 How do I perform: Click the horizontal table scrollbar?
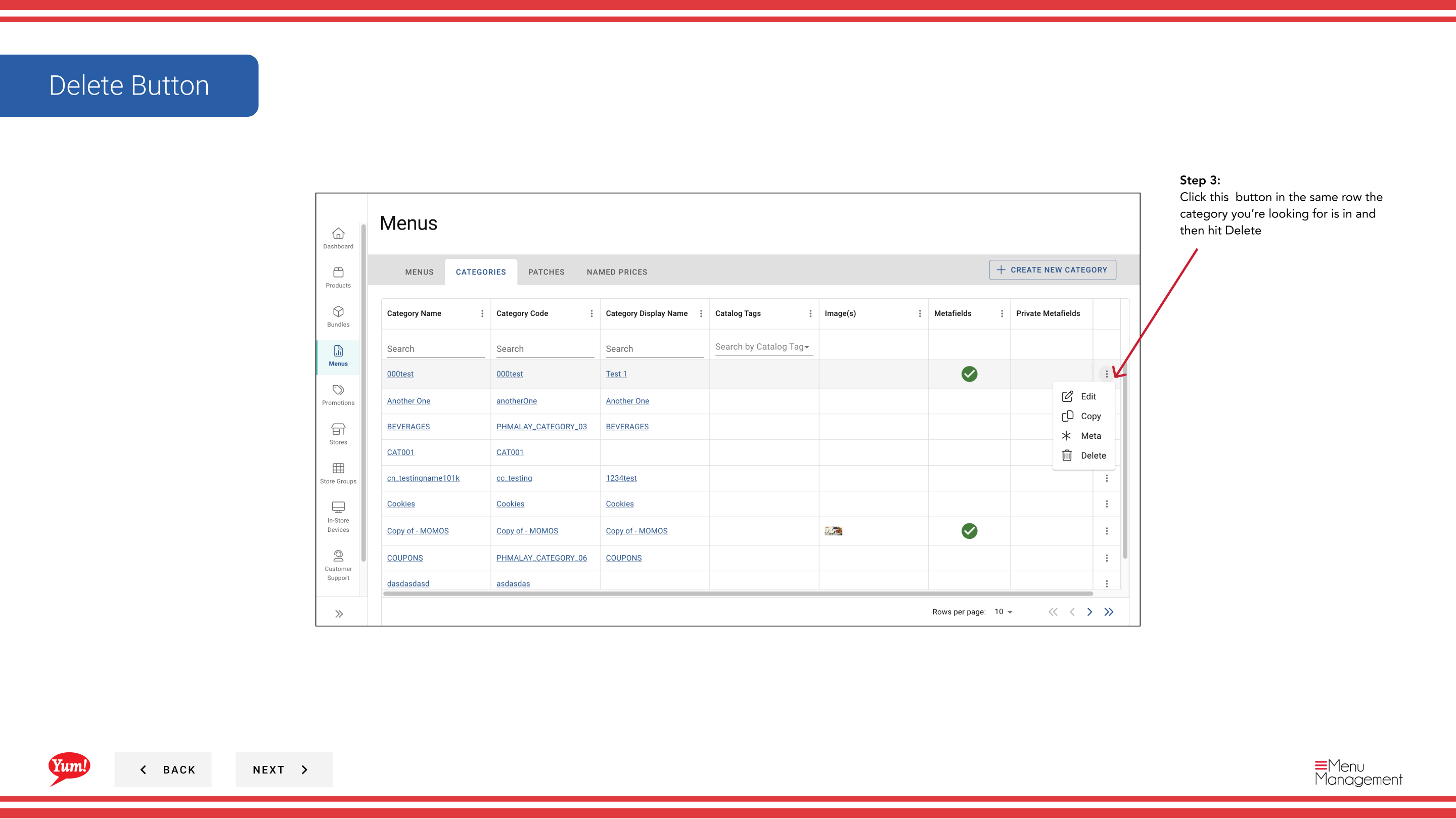point(738,594)
